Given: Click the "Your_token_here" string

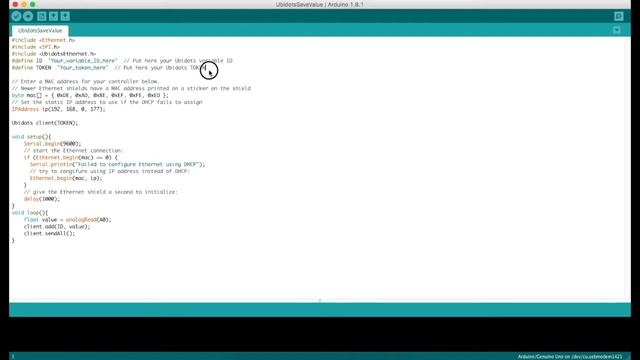Looking at the screenshot, I should 83,68.
